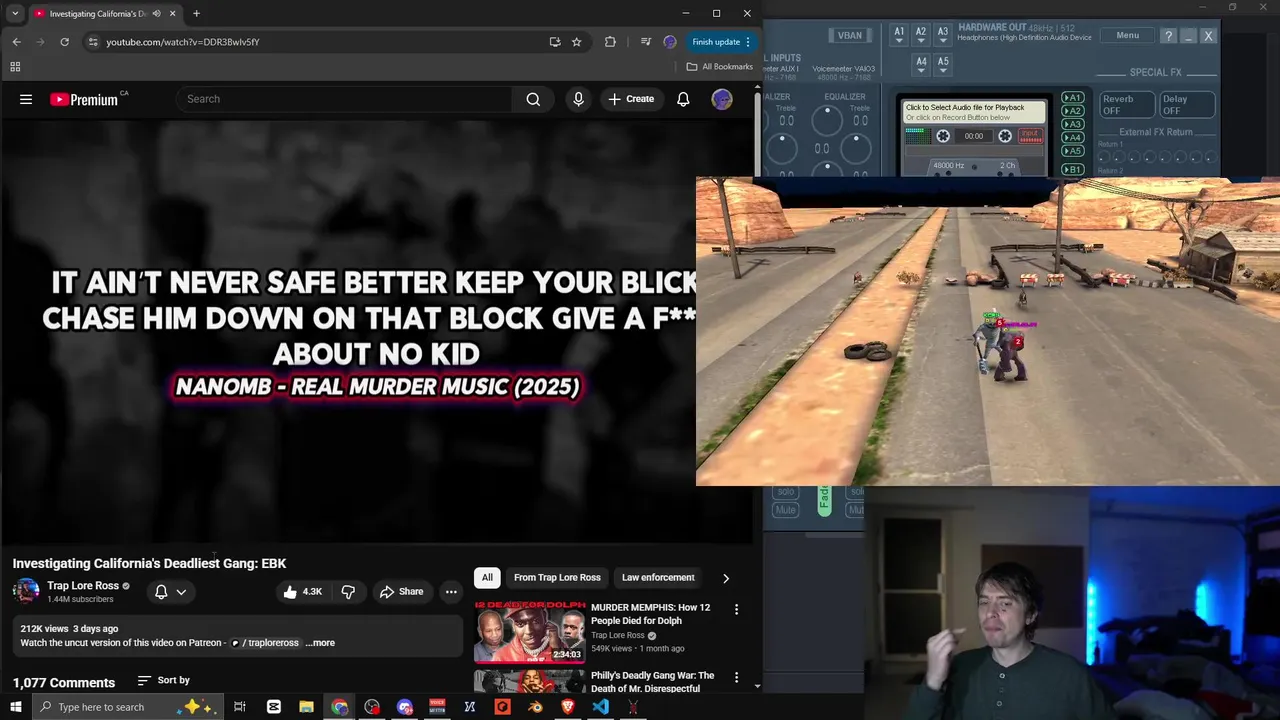Turn on Reverb effect in Voicemeeter
The width and height of the screenshot is (1280, 720).
coord(1127,105)
